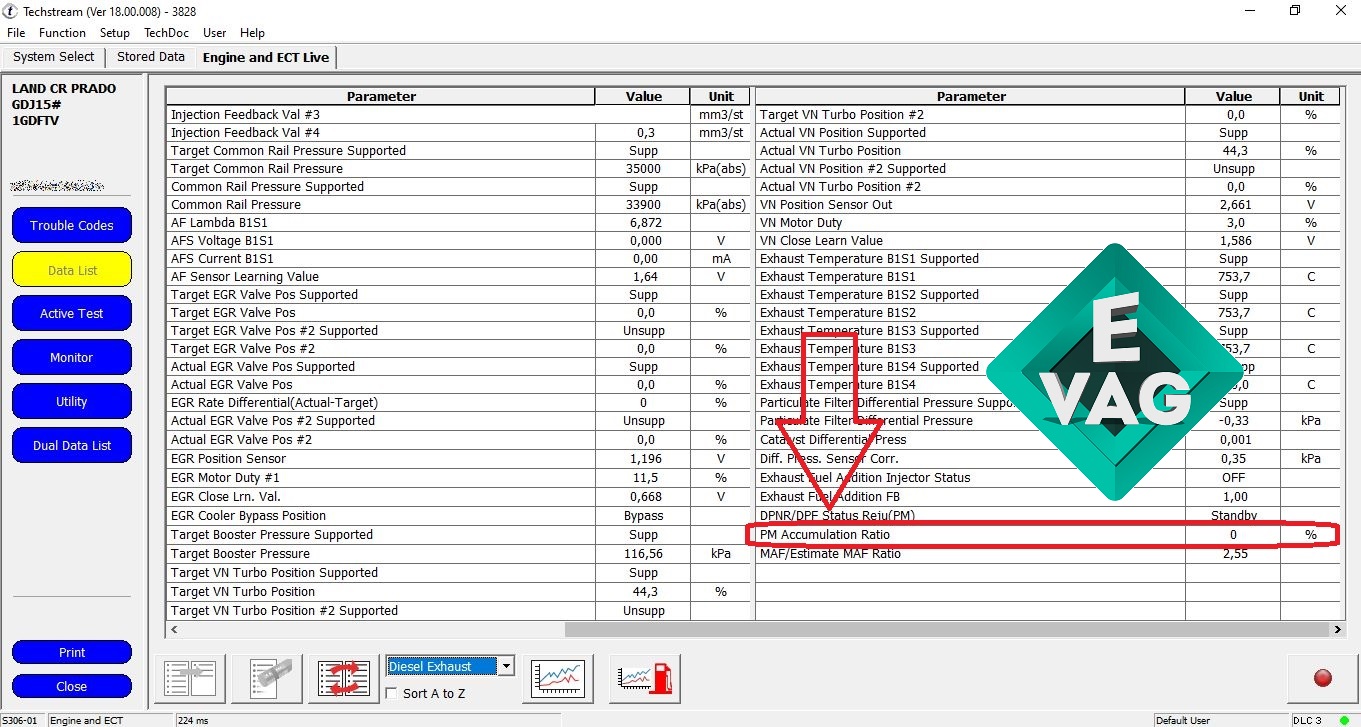The image size is (1361, 727).
Task: Click the blue Close button in sidebar
Action: 72,686
